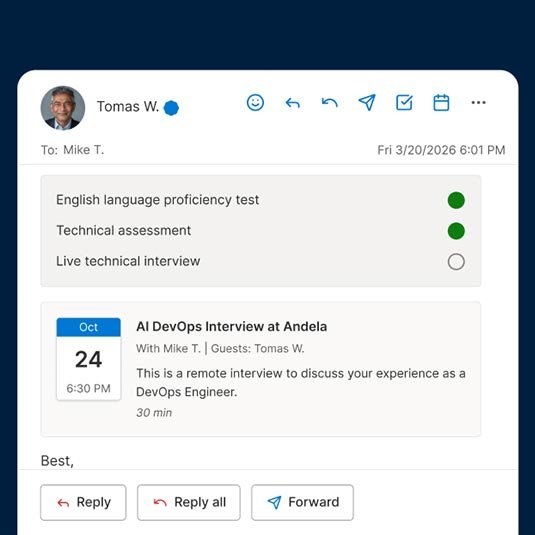535x535 pixels.
Task: Click the Reply all button
Action: coord(189,502)
